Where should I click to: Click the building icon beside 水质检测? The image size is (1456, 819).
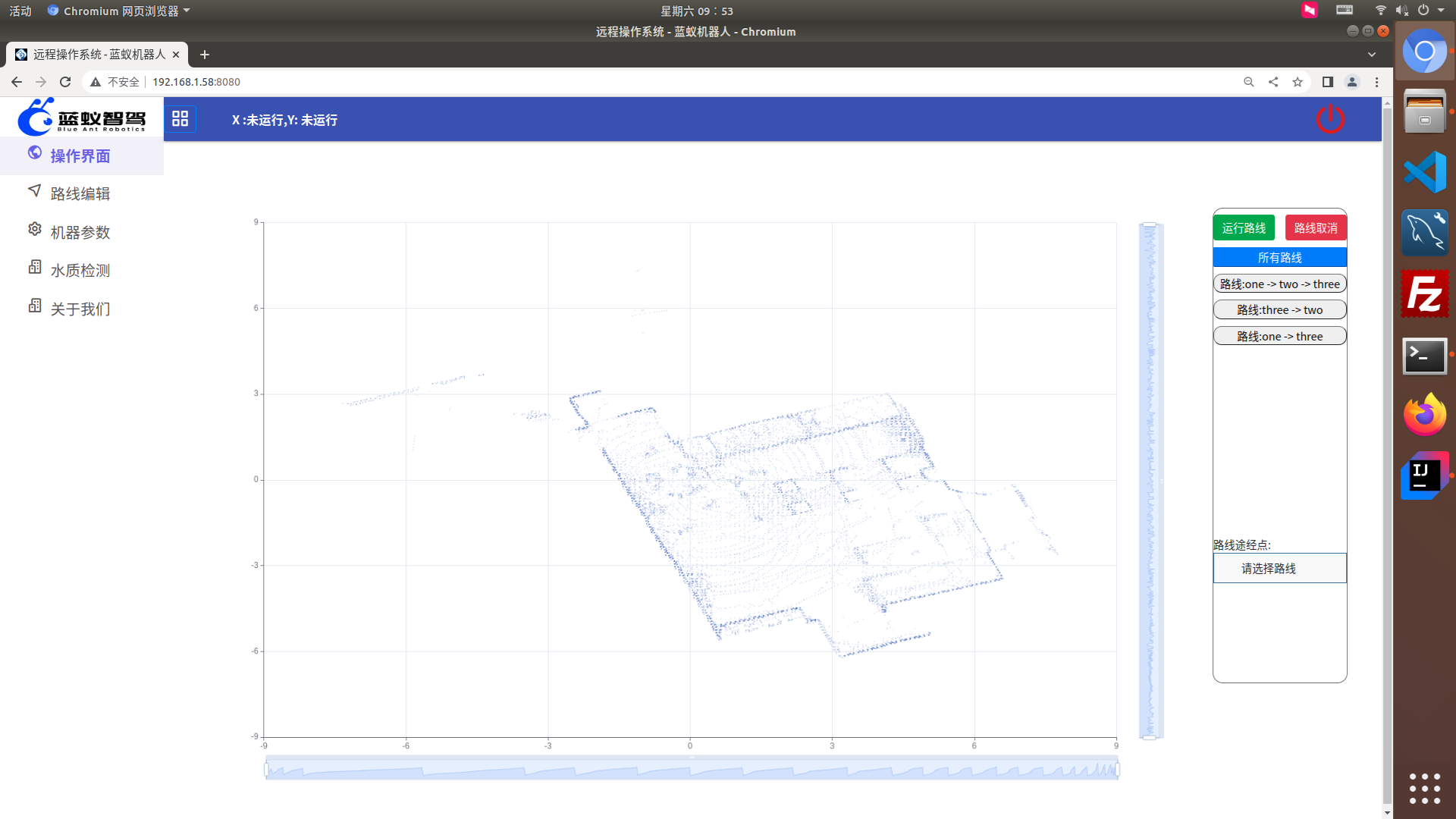click(x=35, y=268)
